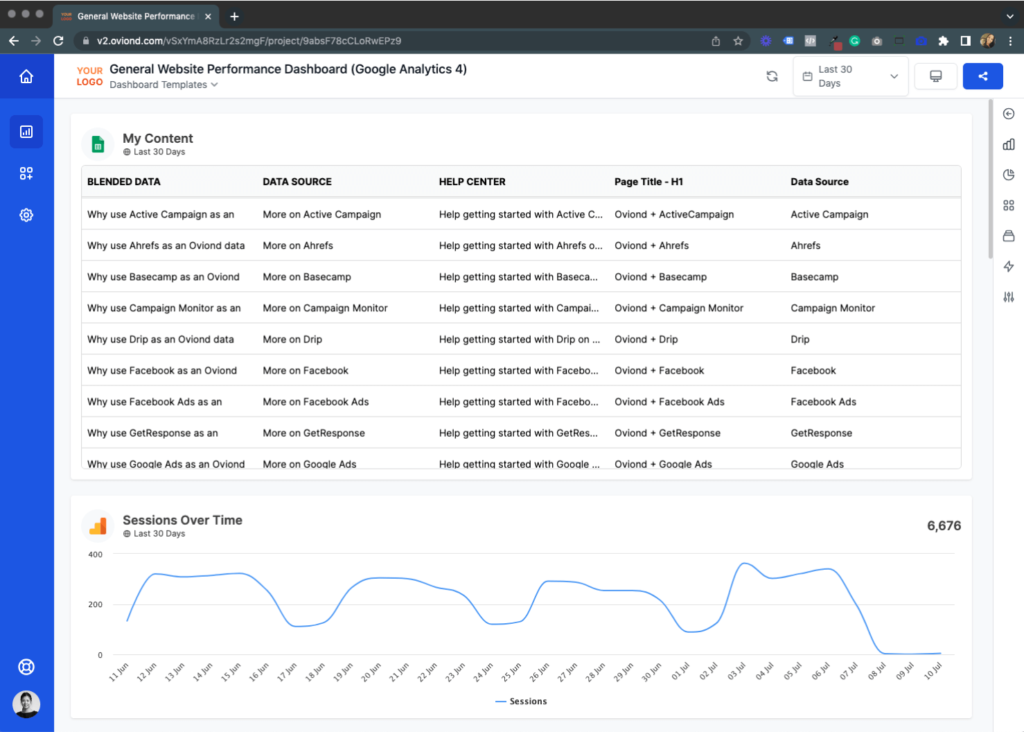Click the blue share dashboard button

pyautogui.click(x=983, y=76)
